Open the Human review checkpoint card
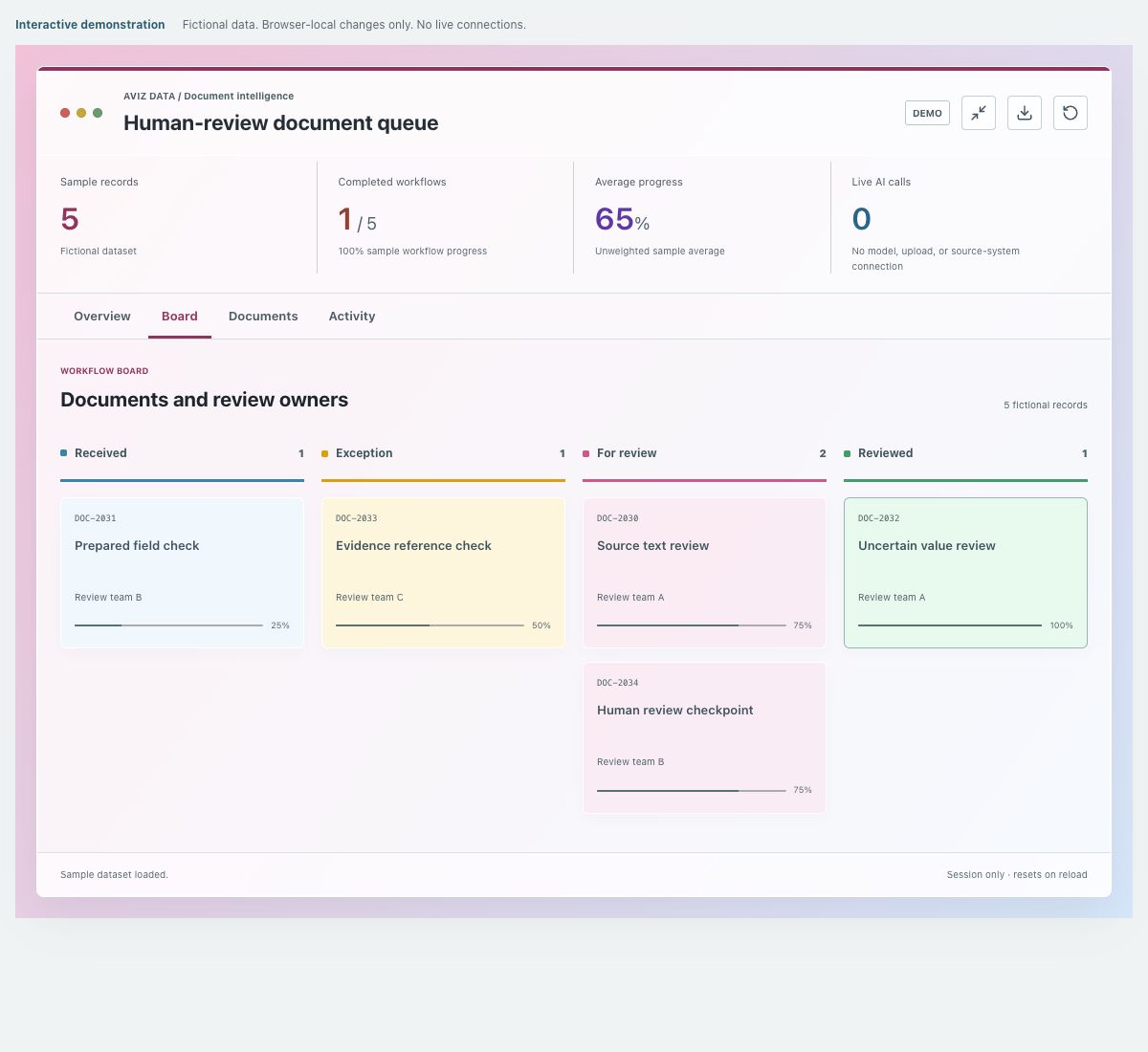Viewport: 1148px width, 1052px height. (x=704, y=737)
